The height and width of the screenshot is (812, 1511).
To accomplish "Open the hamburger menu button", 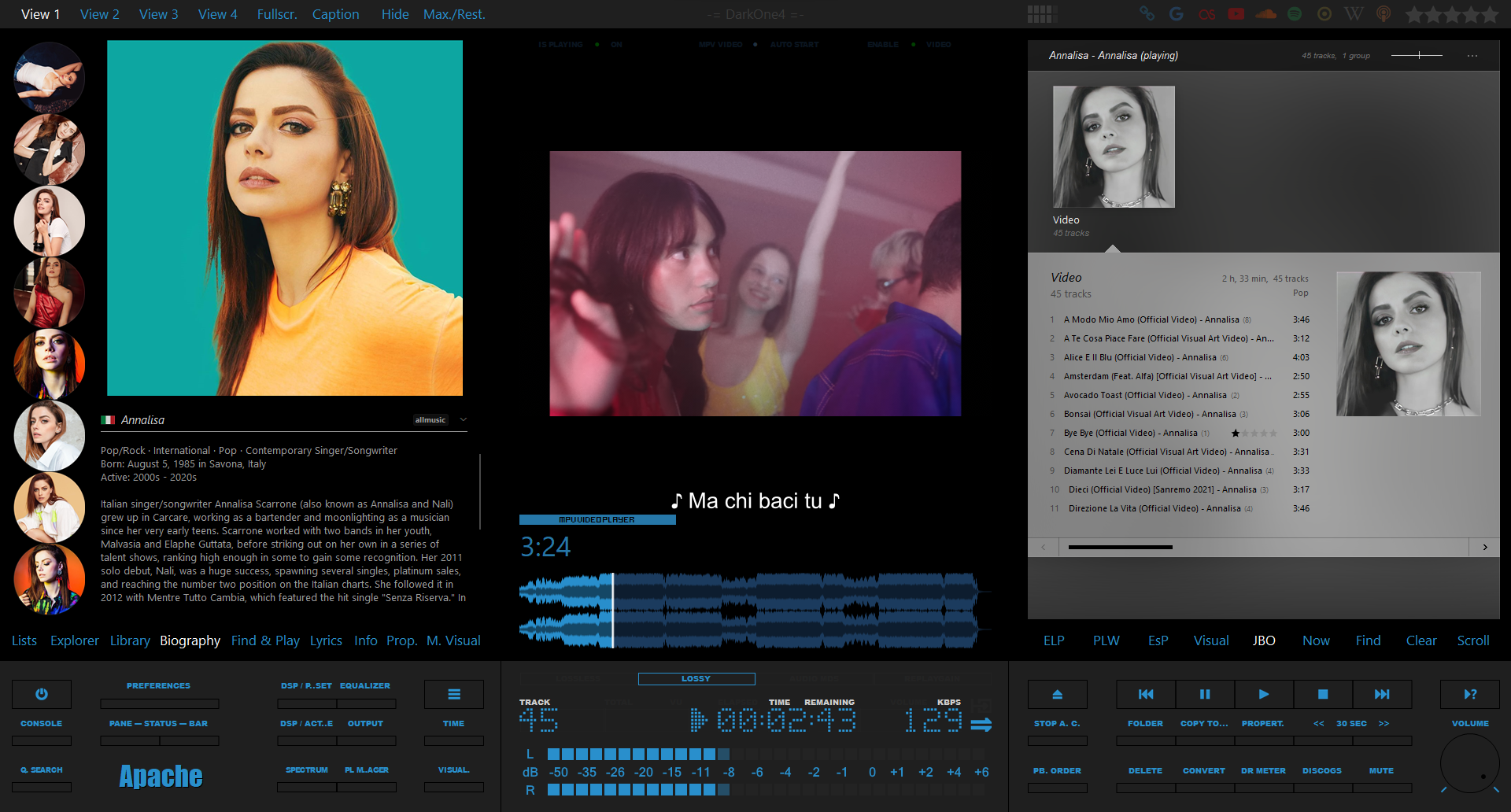I will point(454,694).
